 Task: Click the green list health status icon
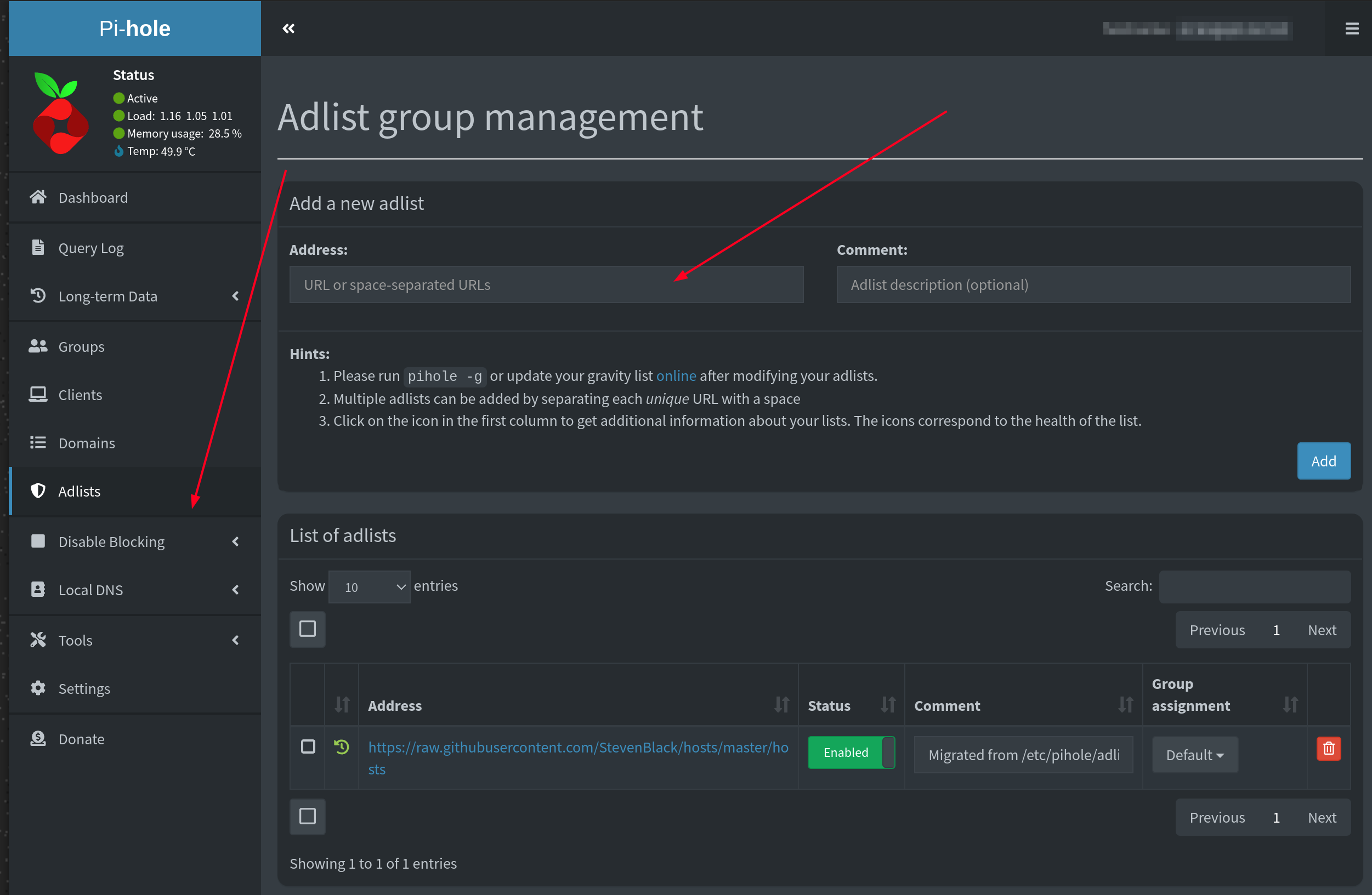pyautogui.click(x=341, y=747)
